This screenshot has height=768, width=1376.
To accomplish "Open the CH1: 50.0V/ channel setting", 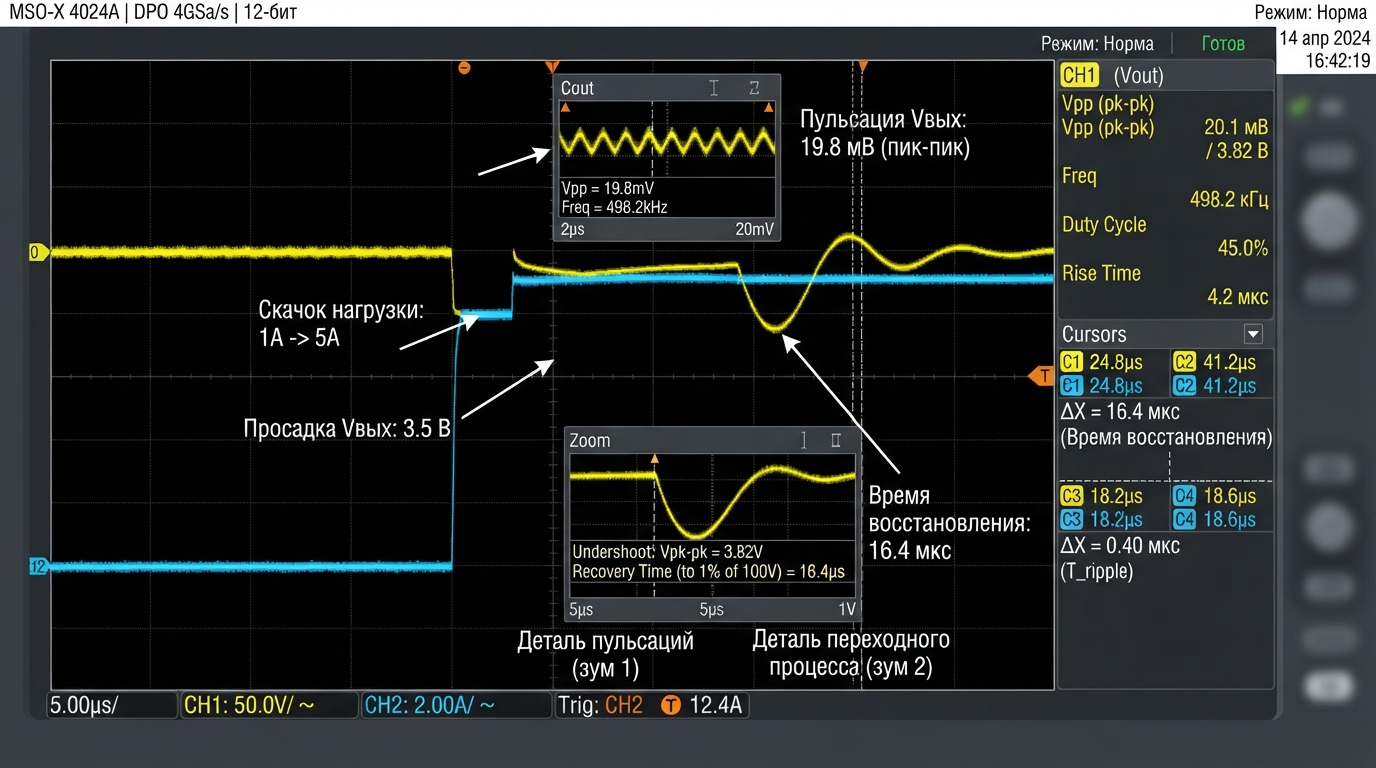I will click(x=269, y=705).
